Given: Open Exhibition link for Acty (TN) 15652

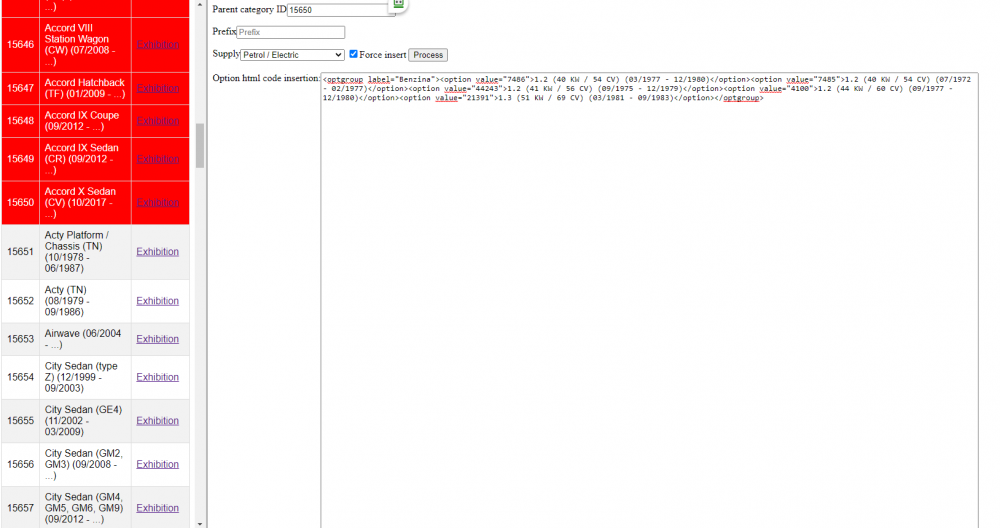Looking at the screenshot, I should pyautogui.click(x=158, y=301).
